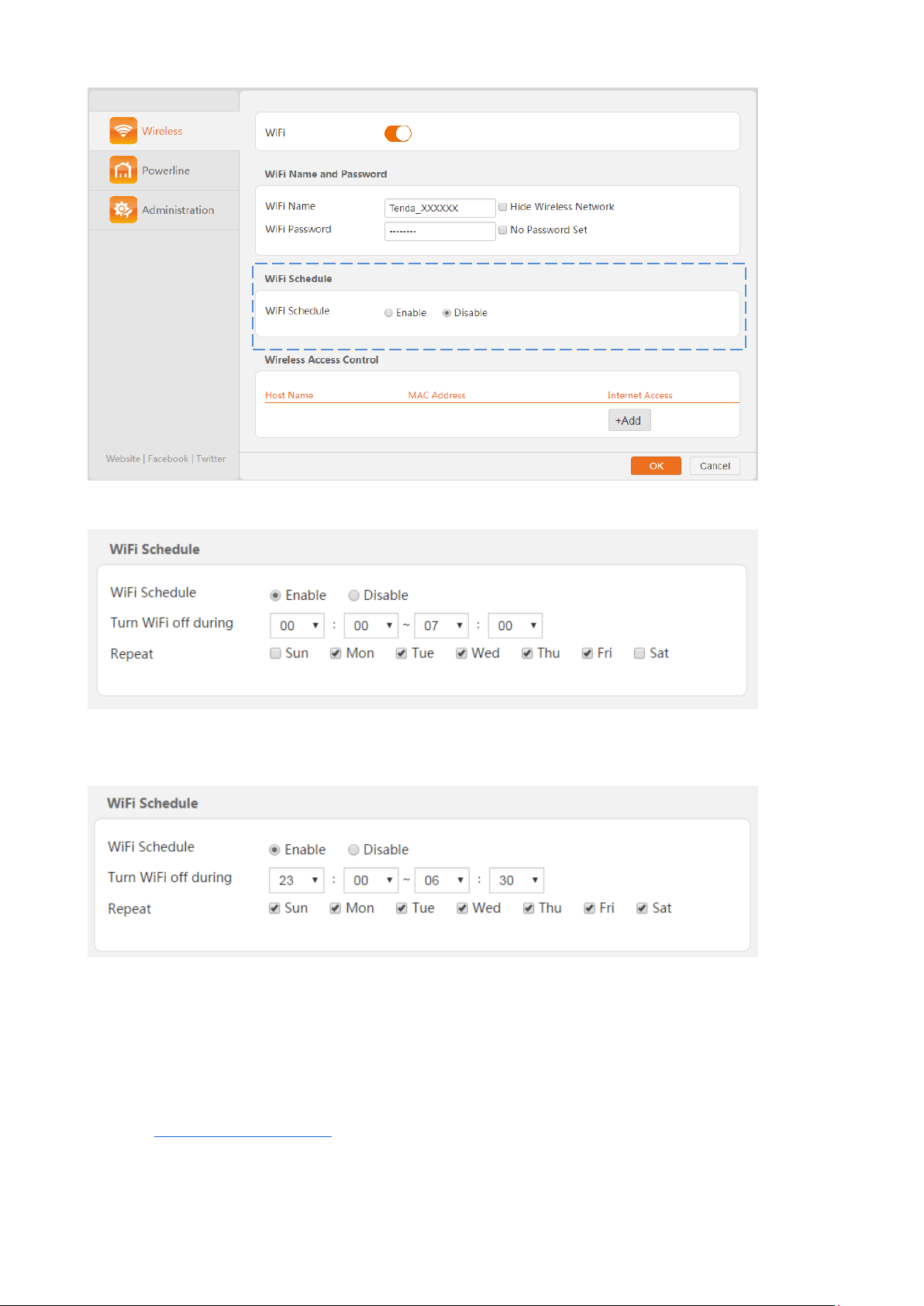The height and width of the screenshot is (1306, 924).
Task: Uncheck Fri in the 00:00~07:00 schedule panel
Action: tap(588, 653)
